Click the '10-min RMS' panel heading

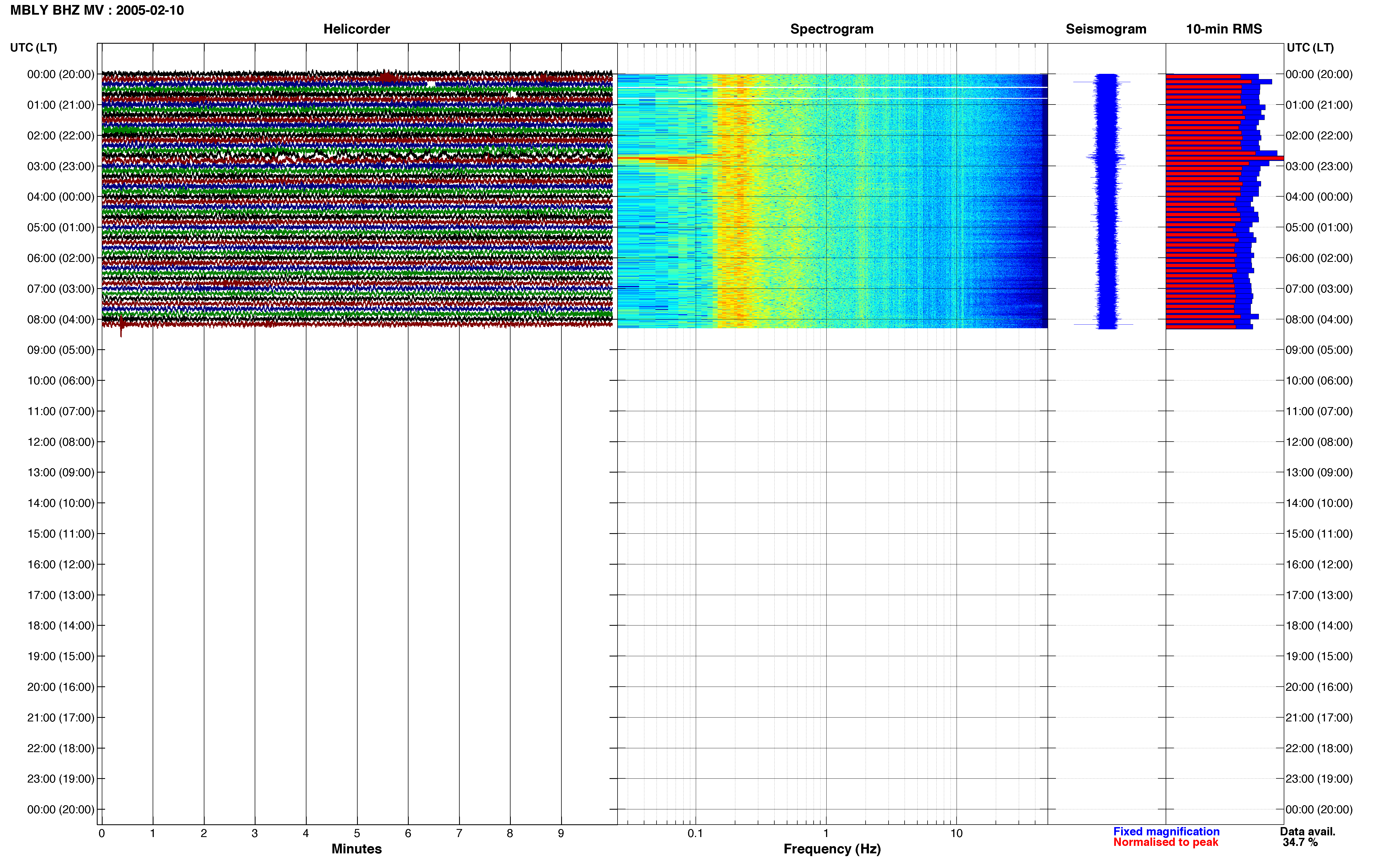click(x=1224, y=29)
